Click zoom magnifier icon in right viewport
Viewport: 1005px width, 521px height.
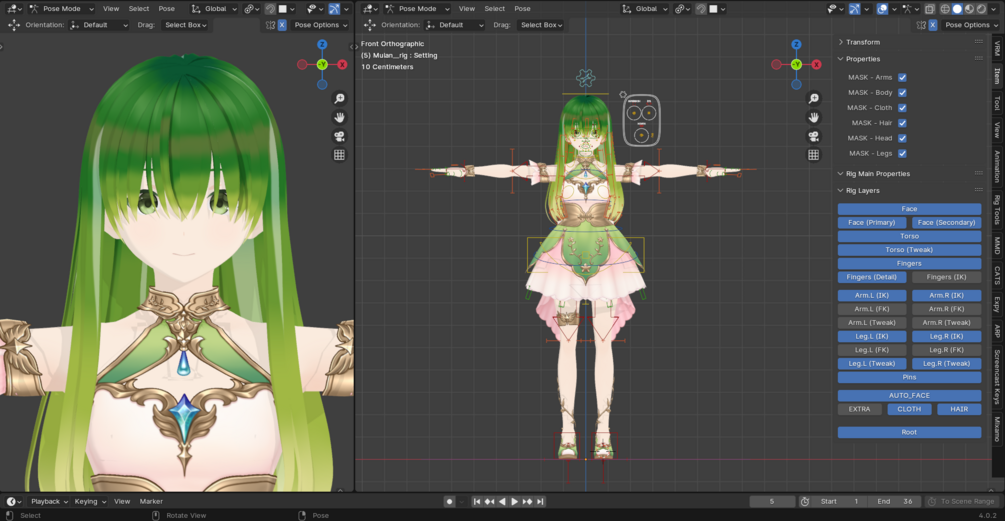[x=813, y=98]
